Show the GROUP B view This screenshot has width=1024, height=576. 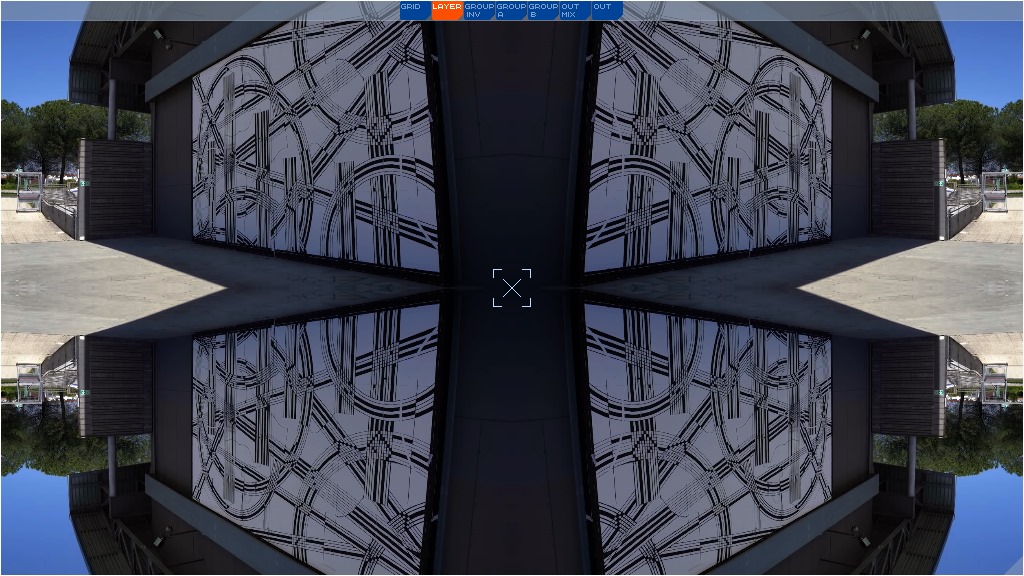tap(543, 10)
